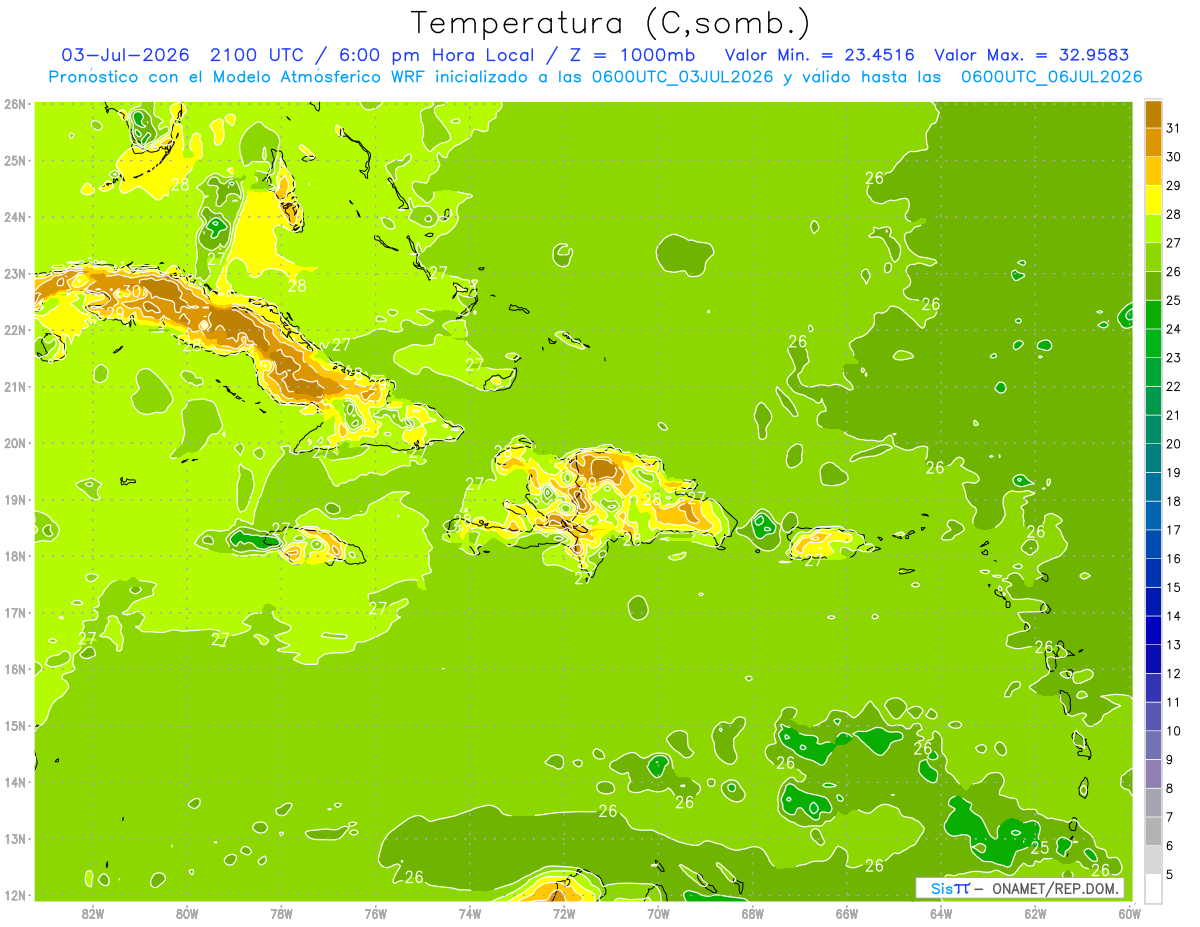This screenshot has height=927, width=1200.
Task: Click the "64W" longitude axis label
Action: pos(941,914)
